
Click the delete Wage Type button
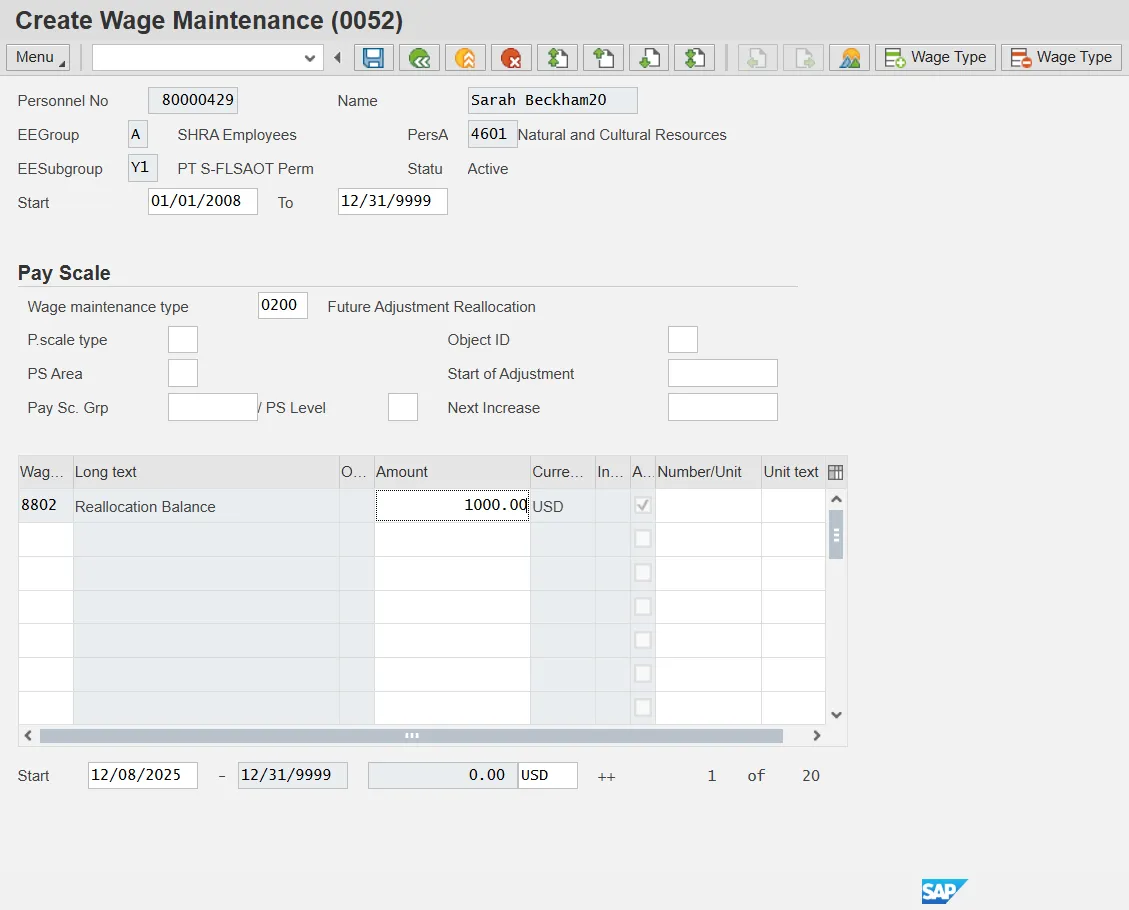[x=1061, y=58]
